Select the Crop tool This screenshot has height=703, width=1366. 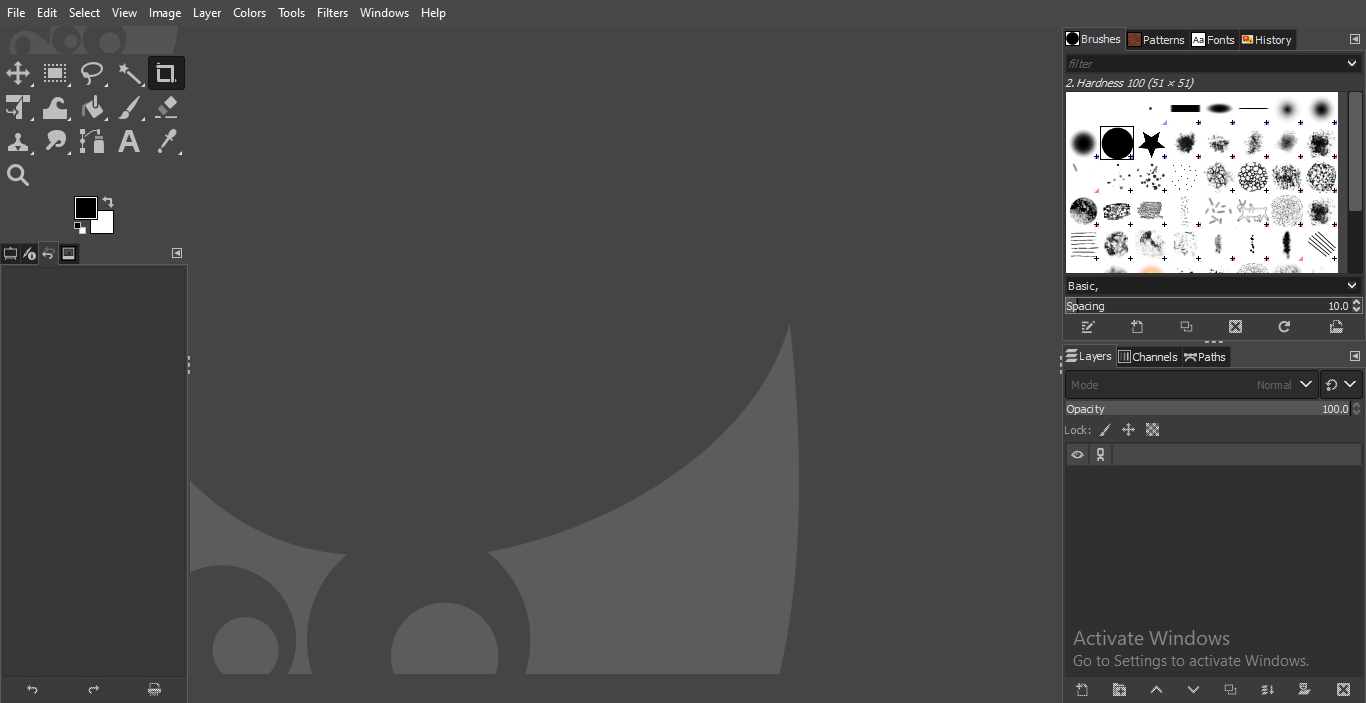pos(166,73)
